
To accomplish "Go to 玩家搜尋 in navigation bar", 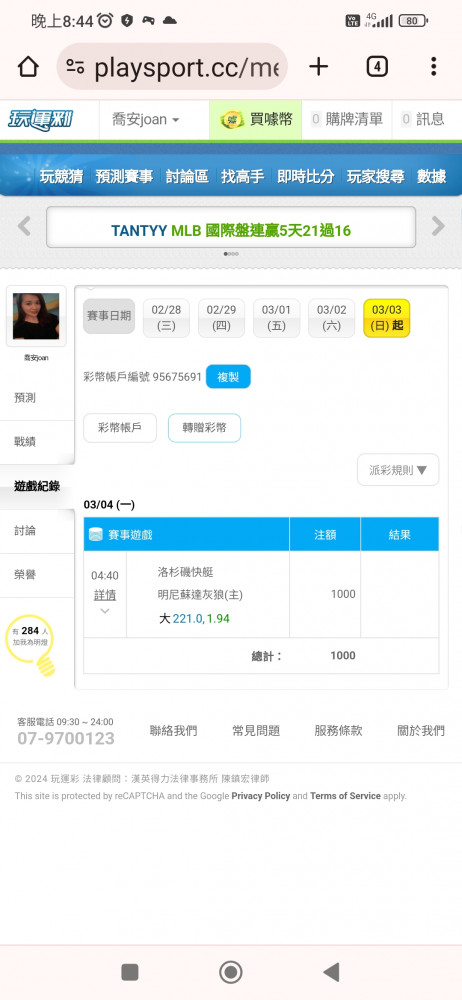I will coord(376,177).
